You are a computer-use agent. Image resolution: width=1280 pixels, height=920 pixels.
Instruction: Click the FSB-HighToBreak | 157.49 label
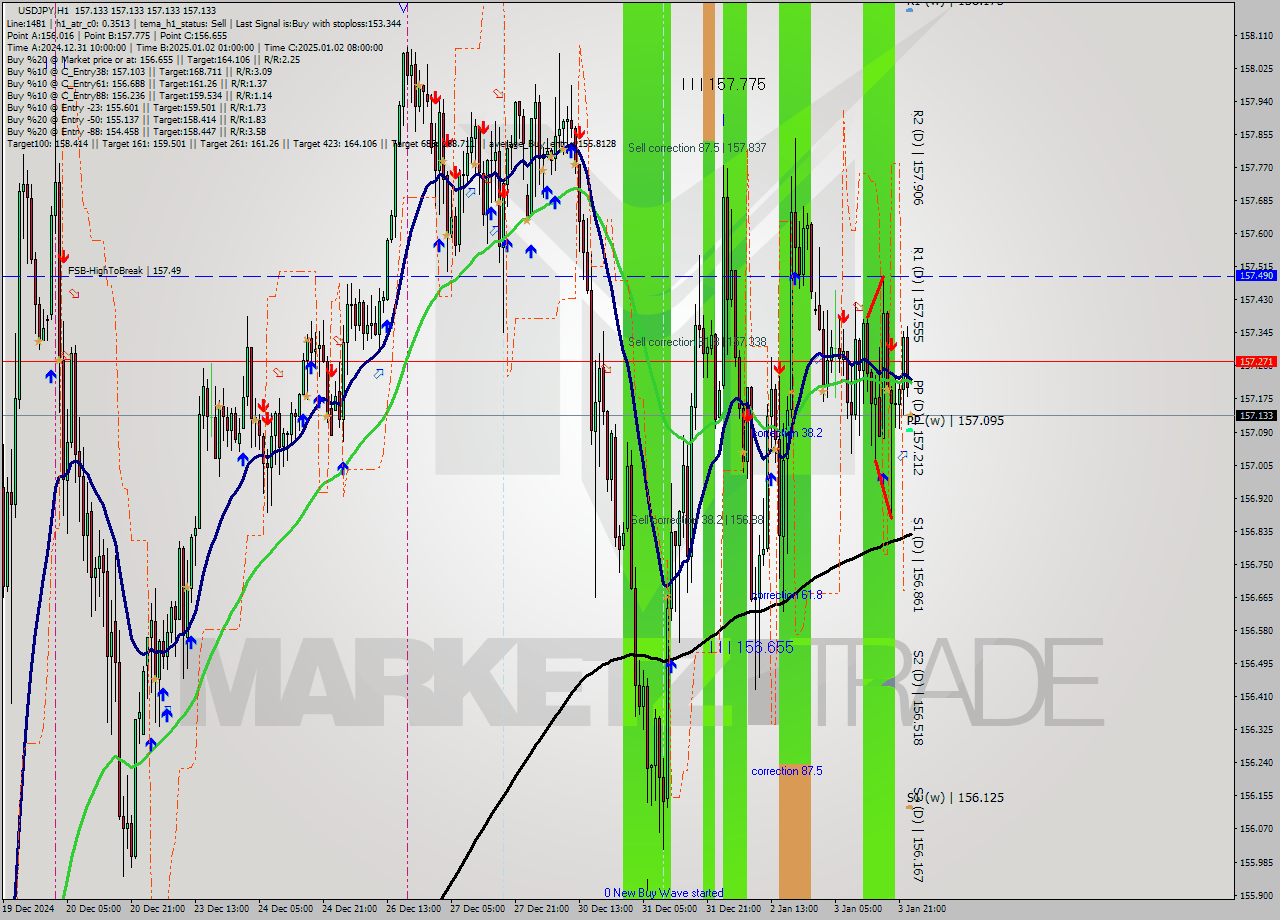coord(125,270)
